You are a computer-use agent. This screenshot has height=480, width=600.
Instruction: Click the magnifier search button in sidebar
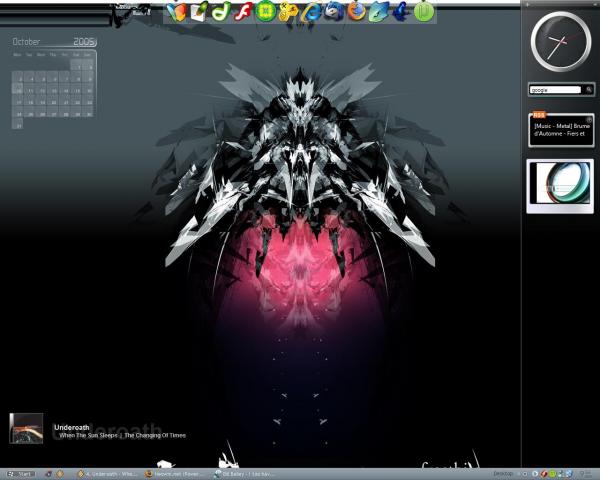[x=589, y=89]
